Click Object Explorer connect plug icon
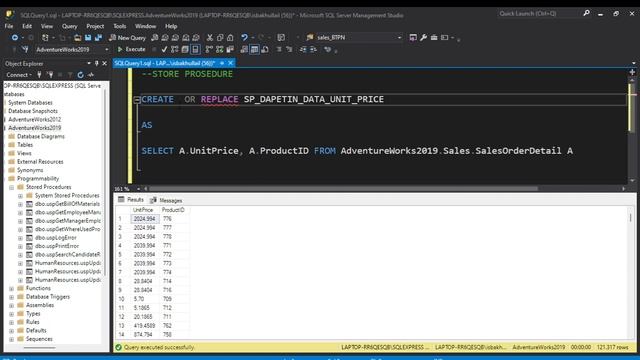The width and height of the screenshot is (640, 360). [x=39, y=75]
